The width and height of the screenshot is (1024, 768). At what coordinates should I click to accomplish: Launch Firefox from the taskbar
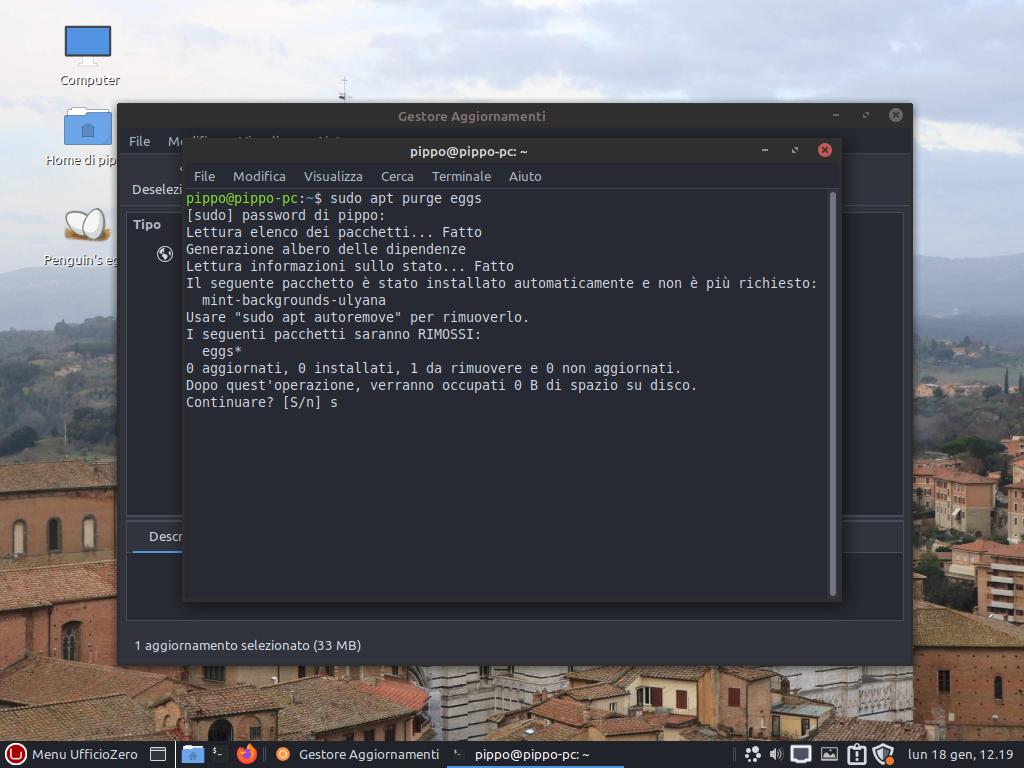coord(247,754)
